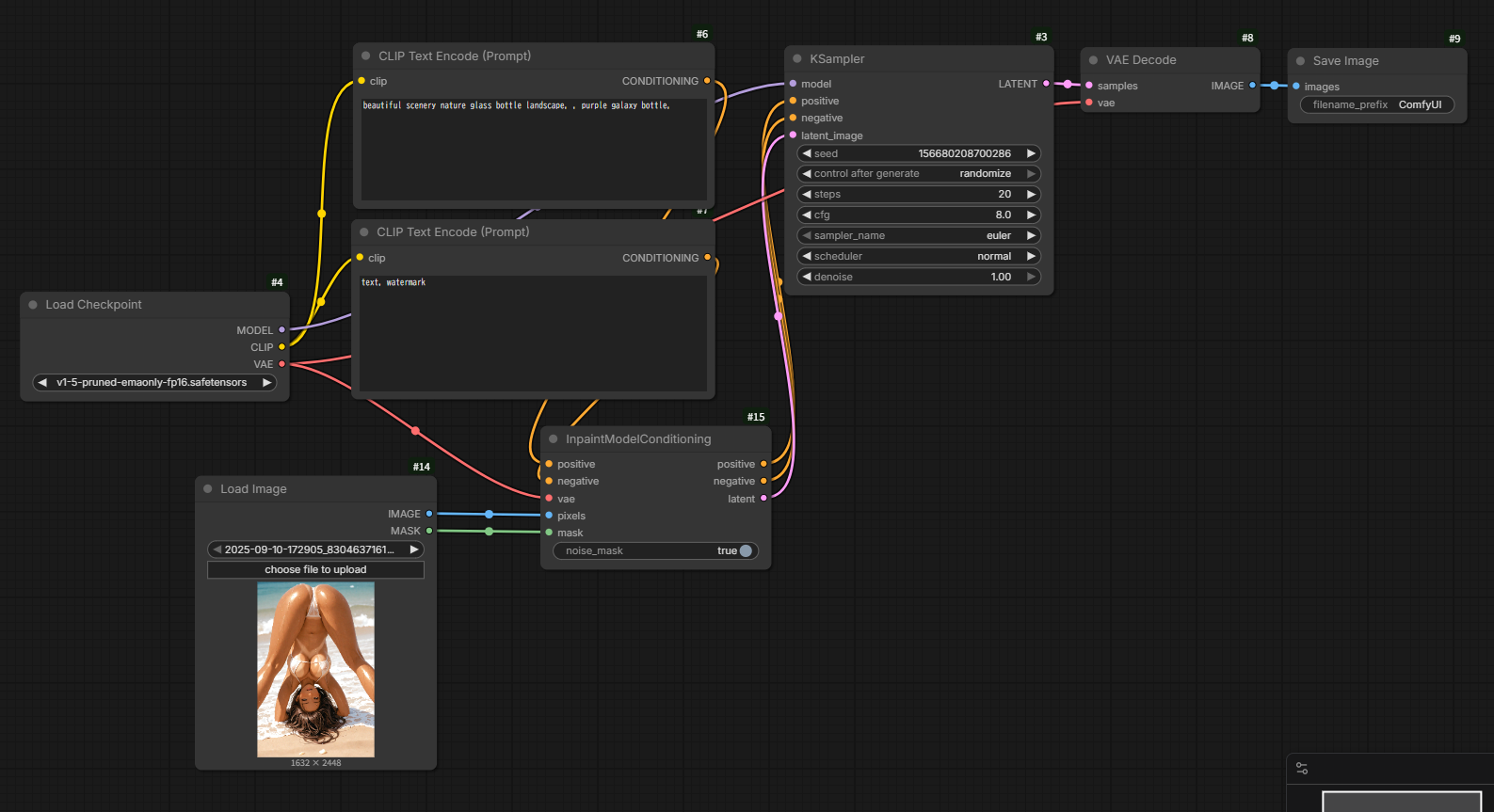Collapse the Load Checkpoint node

click(33, 305)
